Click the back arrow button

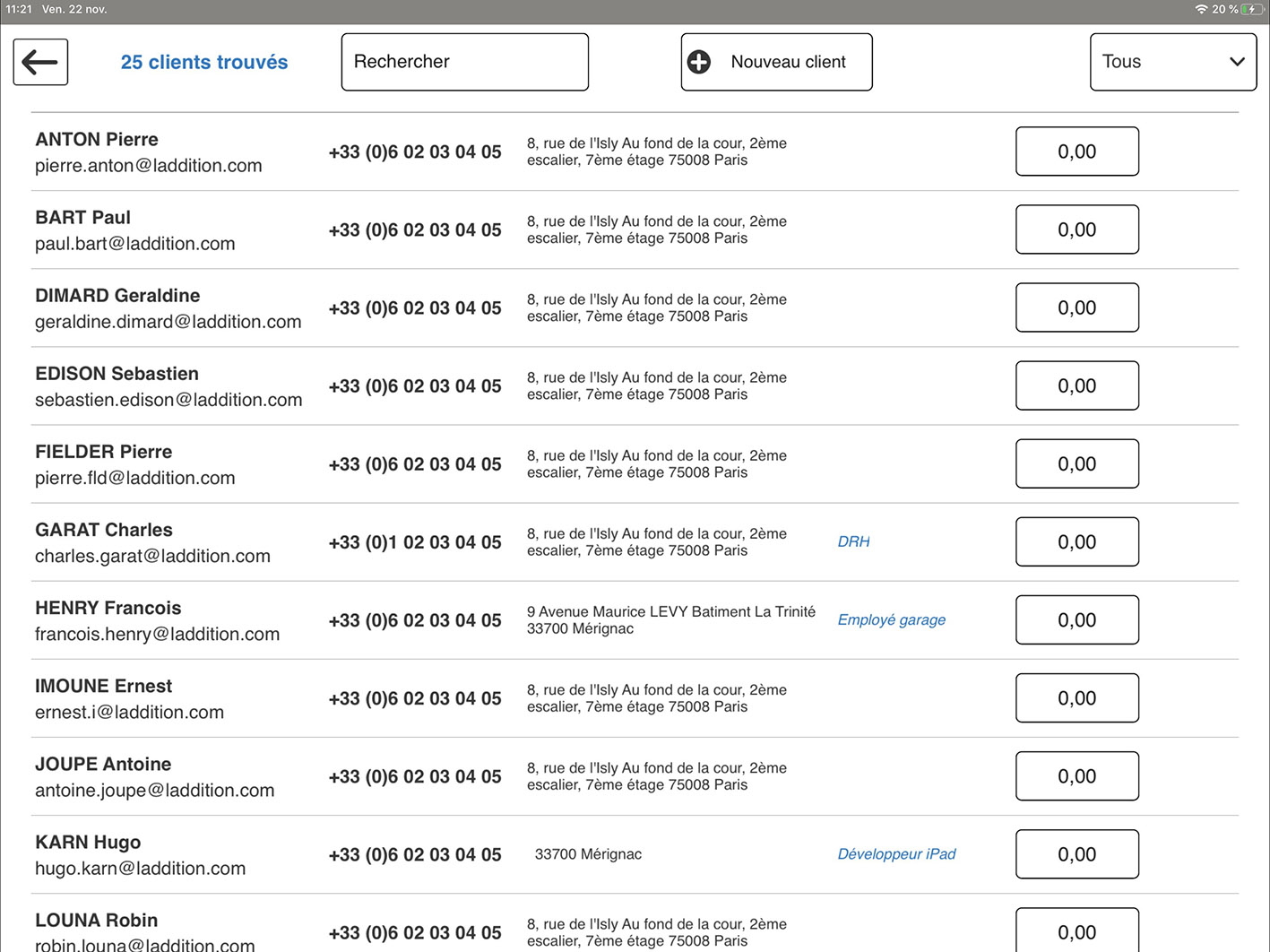point(40,63)
